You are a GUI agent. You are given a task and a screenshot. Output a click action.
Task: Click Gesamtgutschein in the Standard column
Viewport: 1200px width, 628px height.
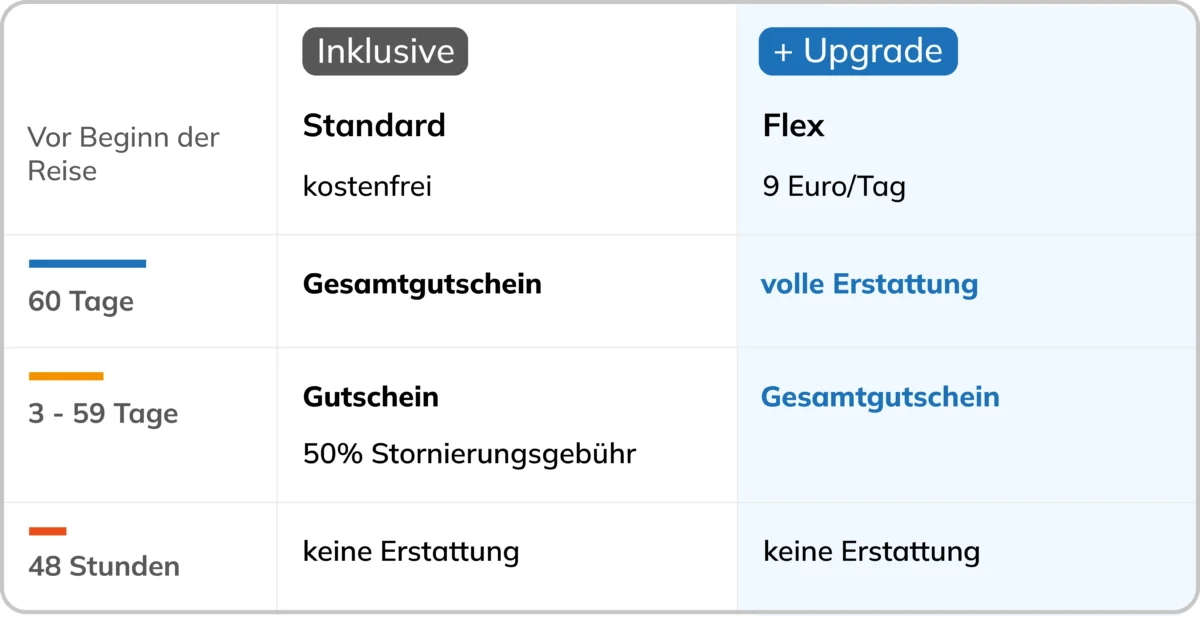point(422,284)
